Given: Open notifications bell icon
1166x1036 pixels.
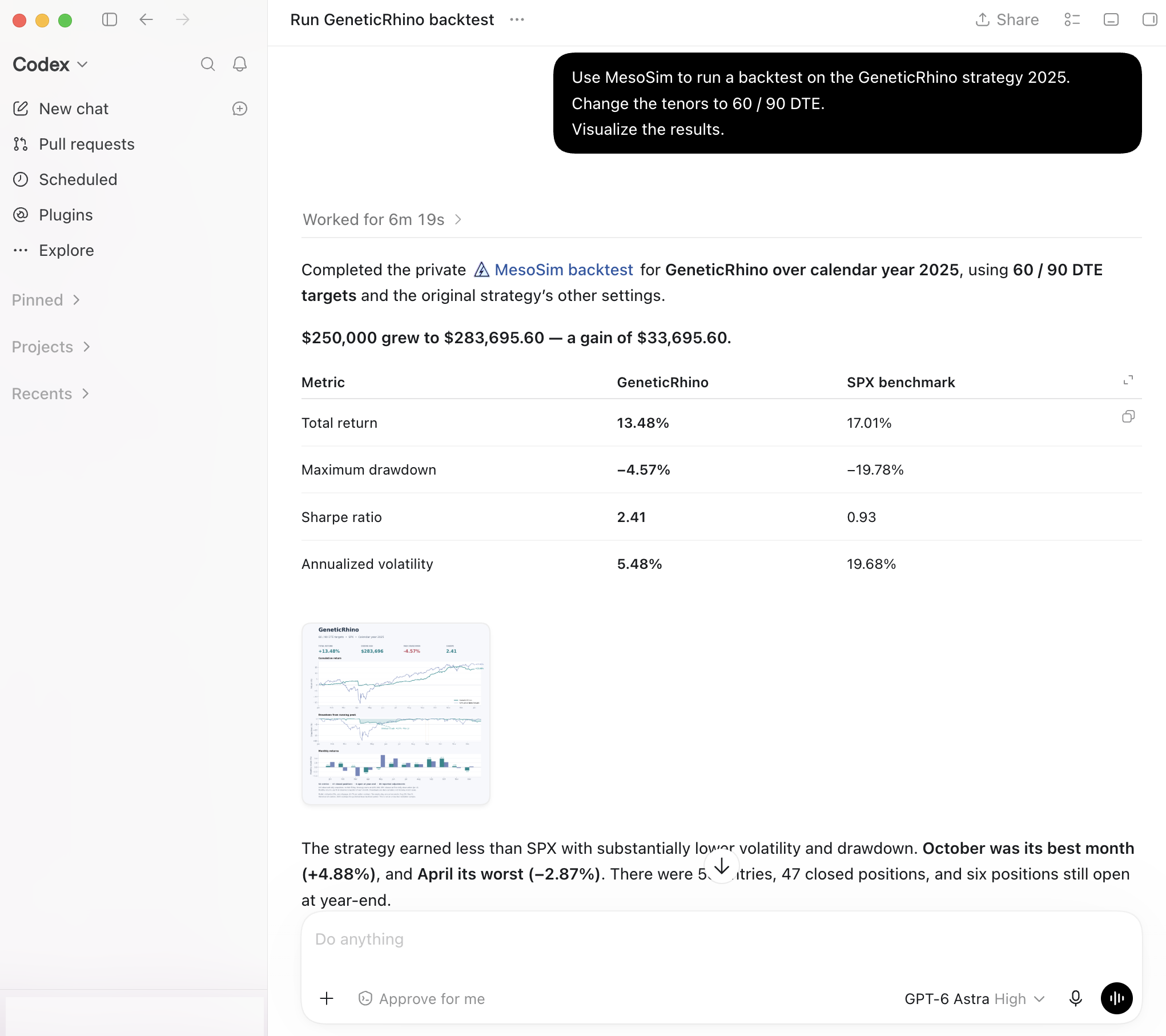Looking at the screenshot, I should tap(240, 64).
